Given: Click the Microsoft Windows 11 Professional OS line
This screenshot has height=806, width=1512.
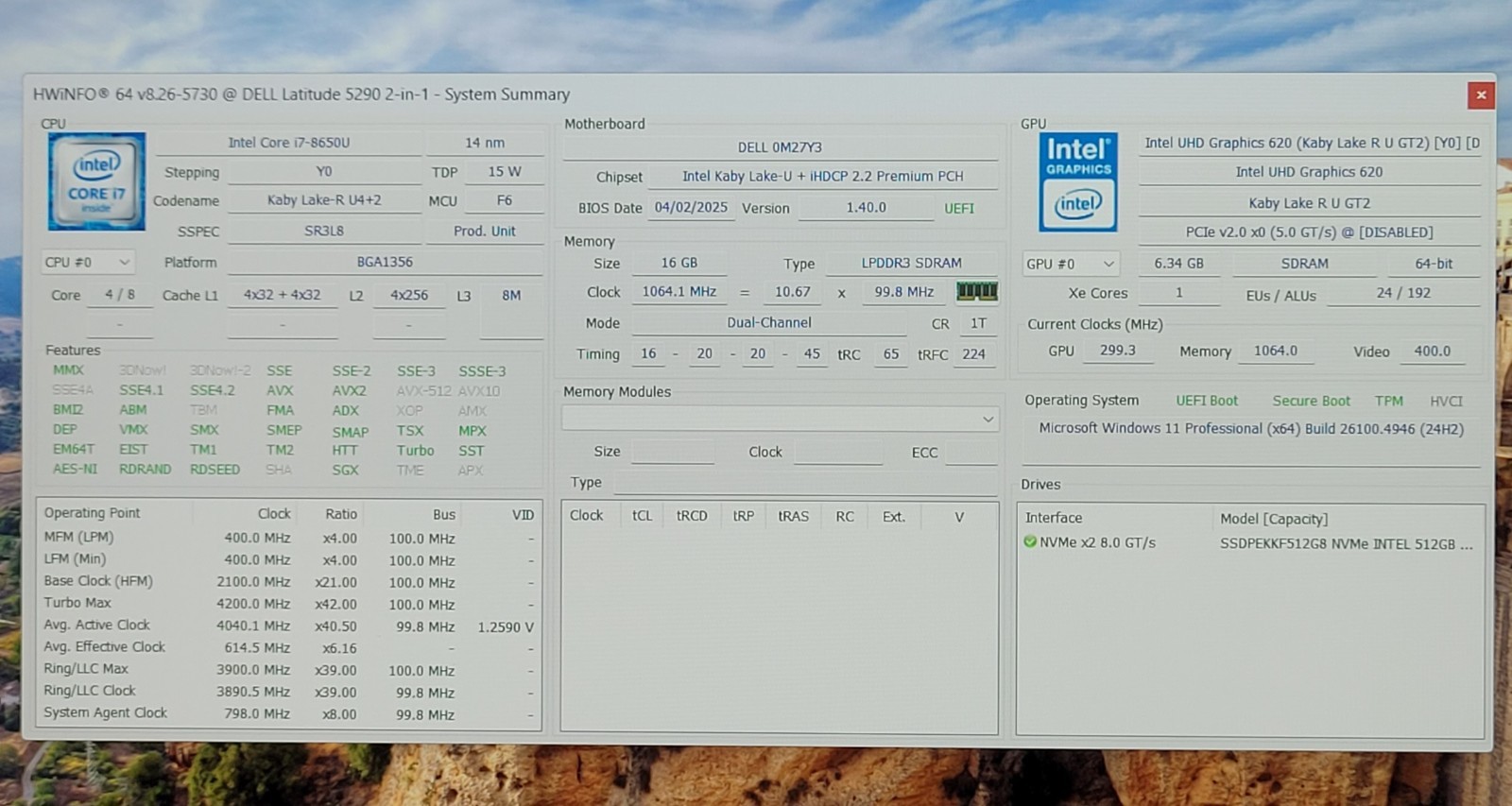Looking at the screenshot, I should pyautogui.click(x=1251, y=429).
